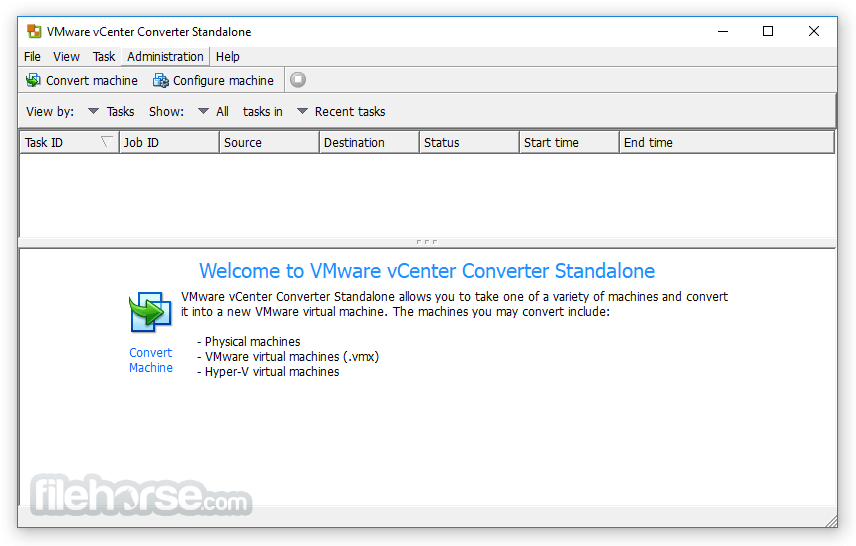
Task: Click the Configure machine toolbar icon
Action: click(x=160, y=80)
